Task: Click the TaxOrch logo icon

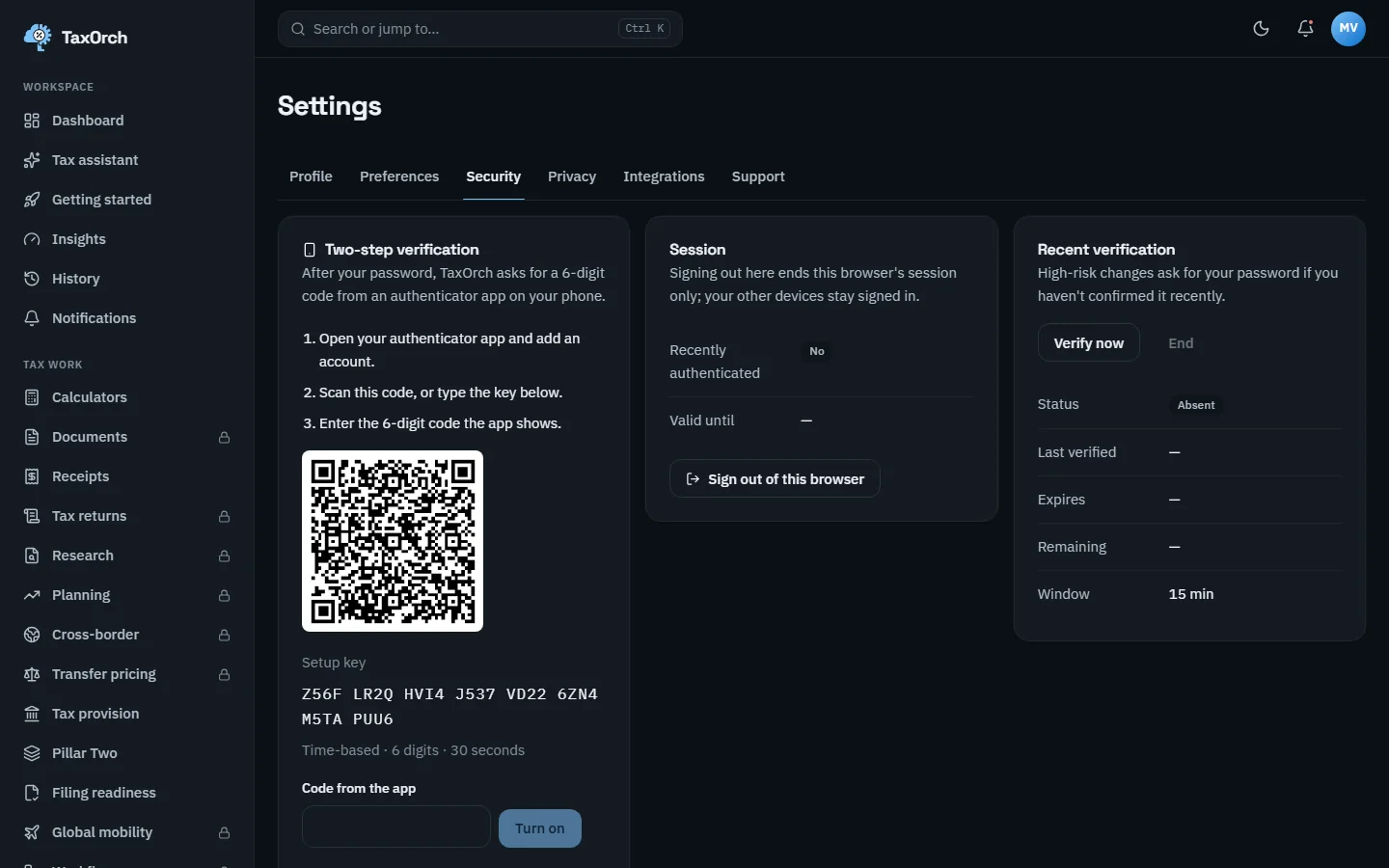Action: pyautogui.click(x=38, y=38)
